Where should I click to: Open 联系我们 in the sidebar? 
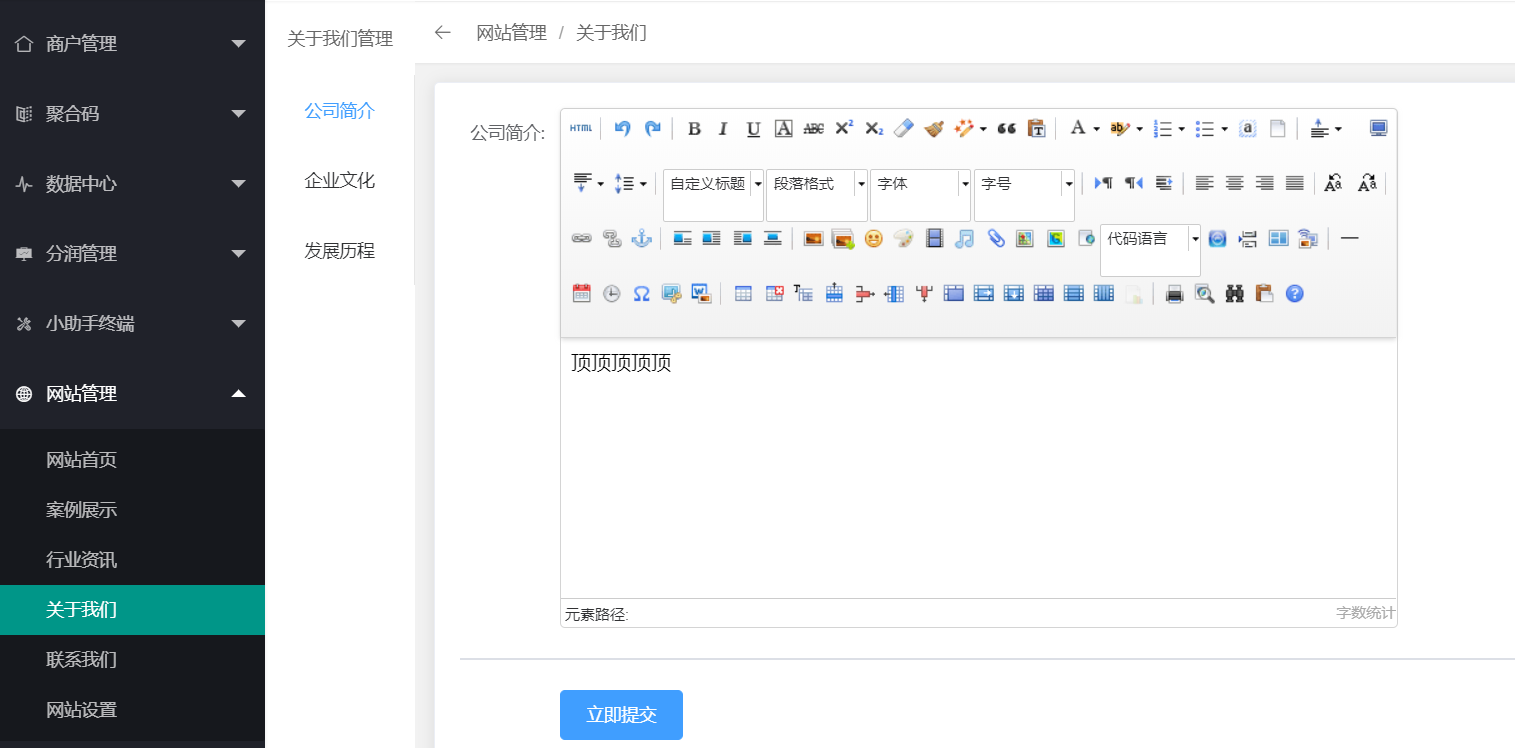point(82,660)
